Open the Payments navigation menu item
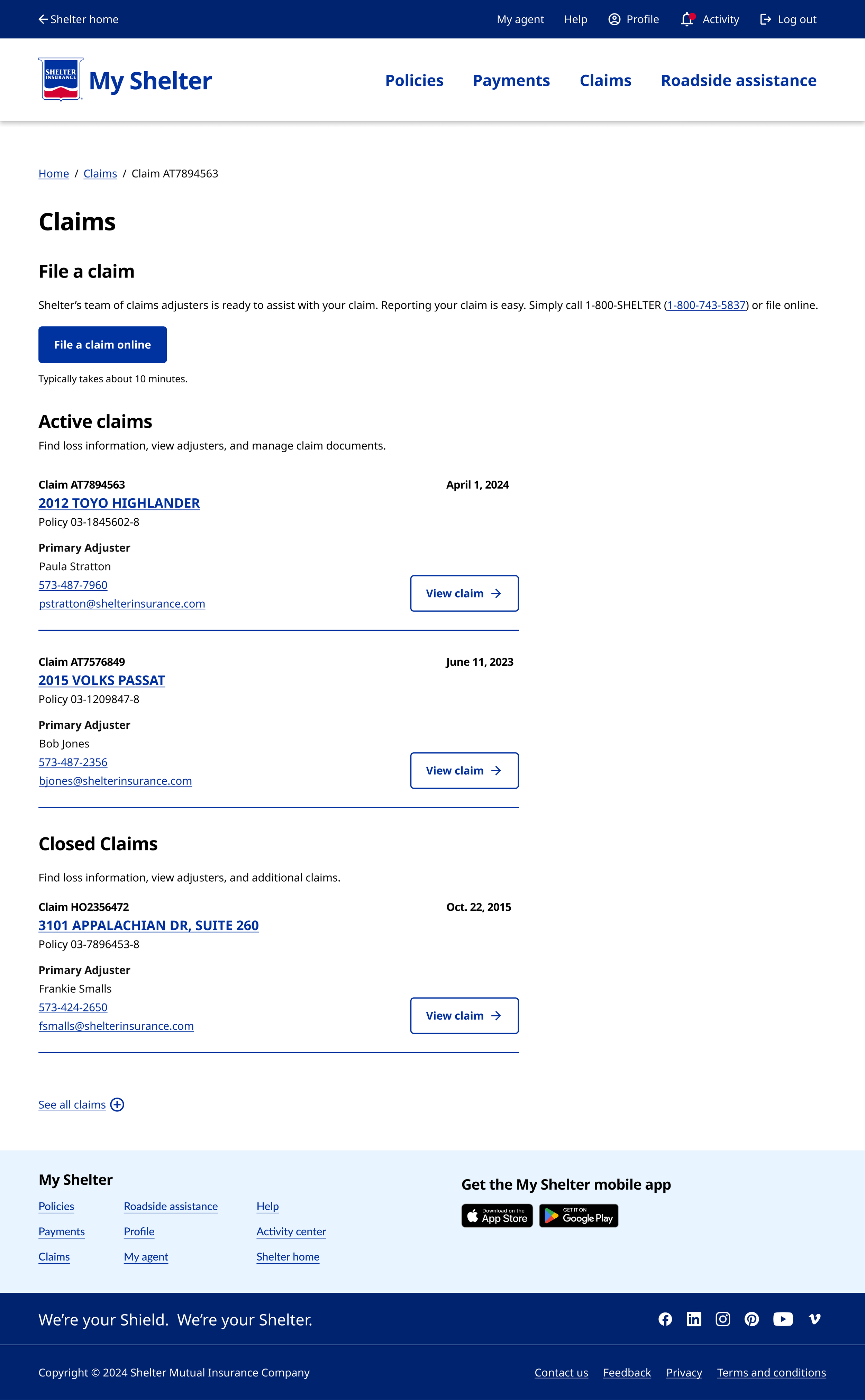865x1400 pixels. click(x=511, y=81)
